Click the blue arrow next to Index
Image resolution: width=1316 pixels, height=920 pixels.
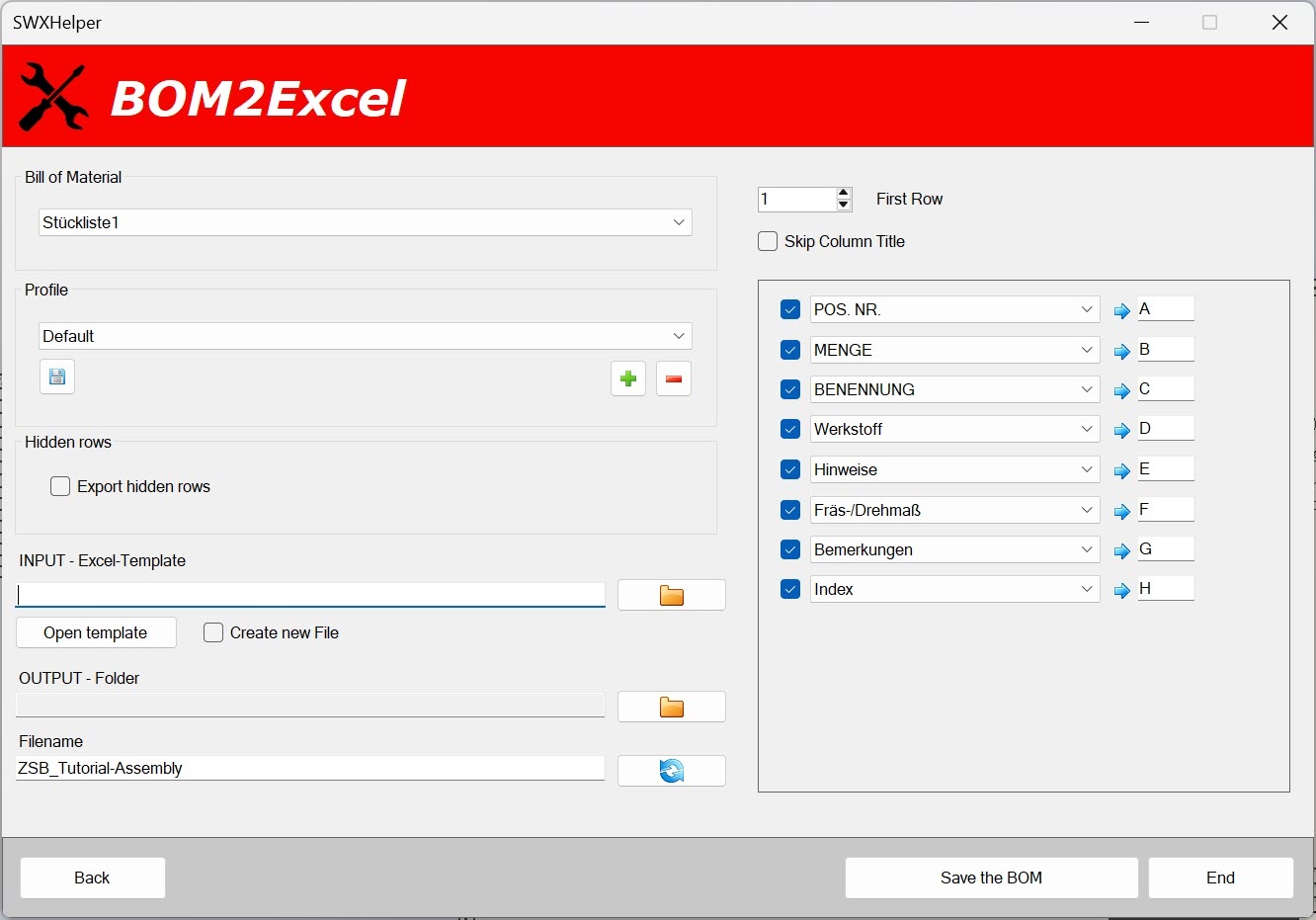[x=1121, y=591]
